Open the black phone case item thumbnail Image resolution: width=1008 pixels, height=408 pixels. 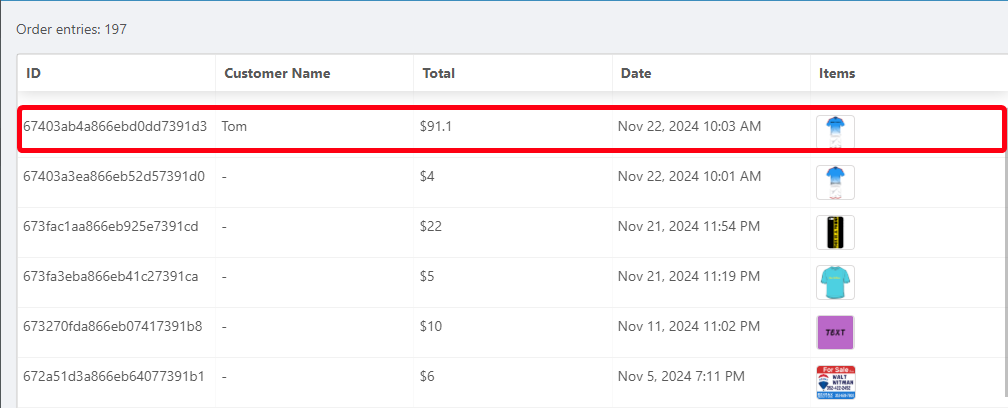pyautogui.click(x=835, y=232)
